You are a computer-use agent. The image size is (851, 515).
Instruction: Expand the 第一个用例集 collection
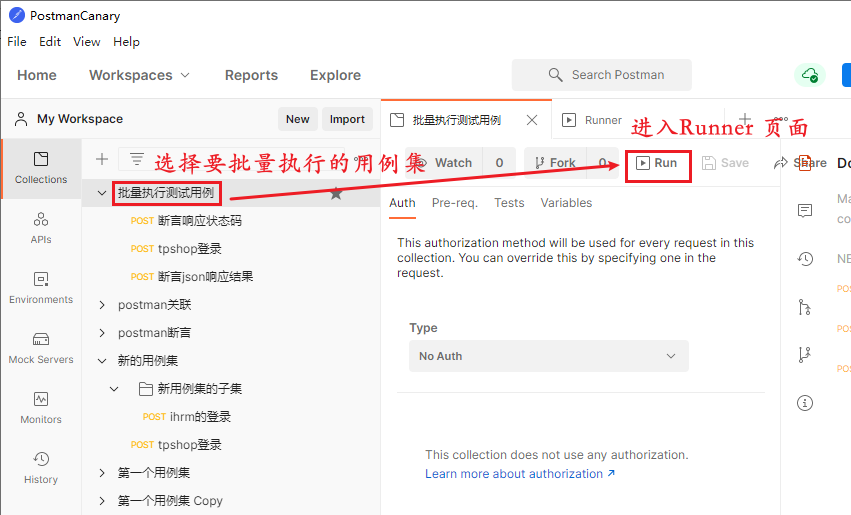point(101,473)
